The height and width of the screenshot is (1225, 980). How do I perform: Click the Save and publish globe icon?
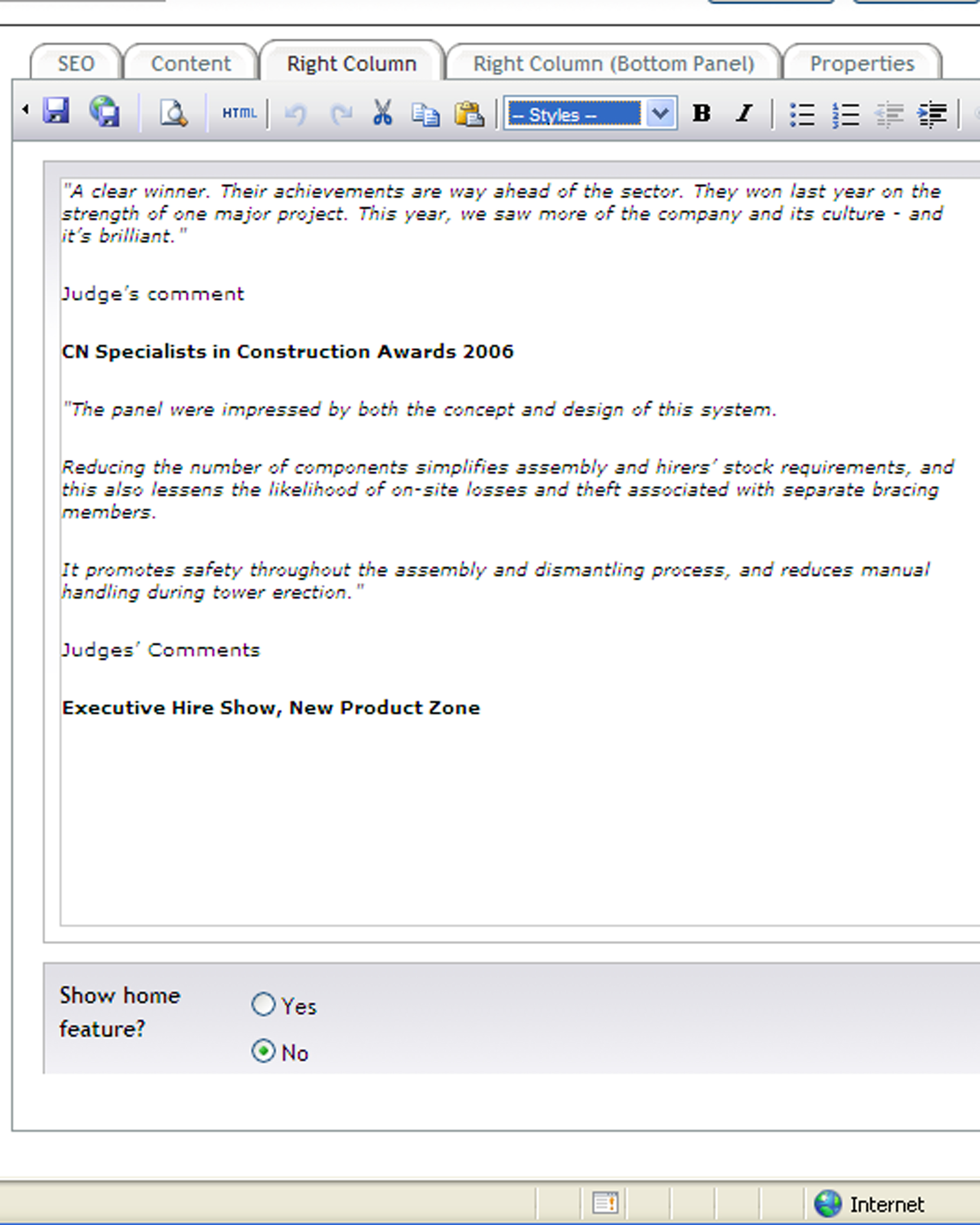point(105,111)
